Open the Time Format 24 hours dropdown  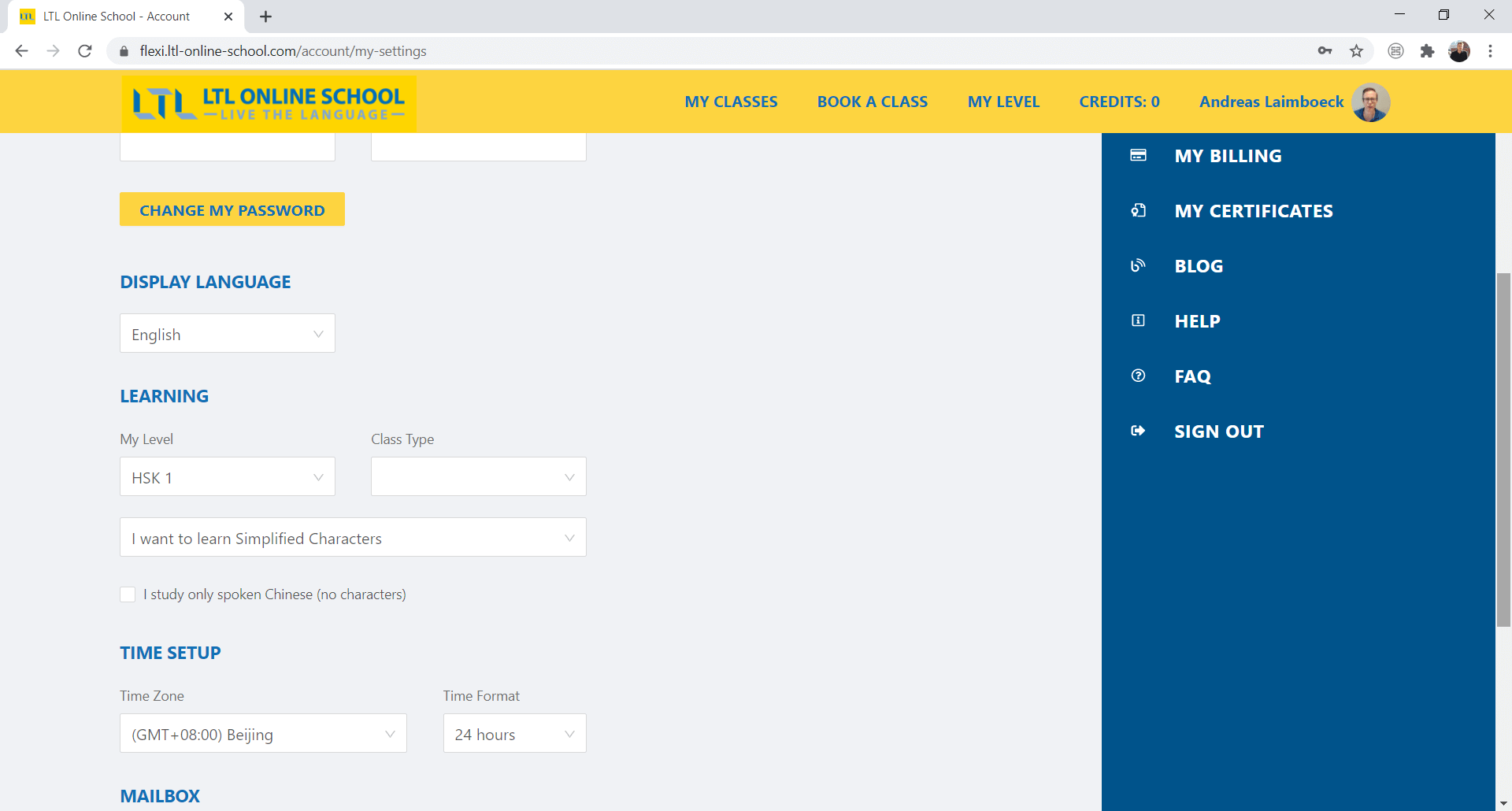[x=514, y=734]
